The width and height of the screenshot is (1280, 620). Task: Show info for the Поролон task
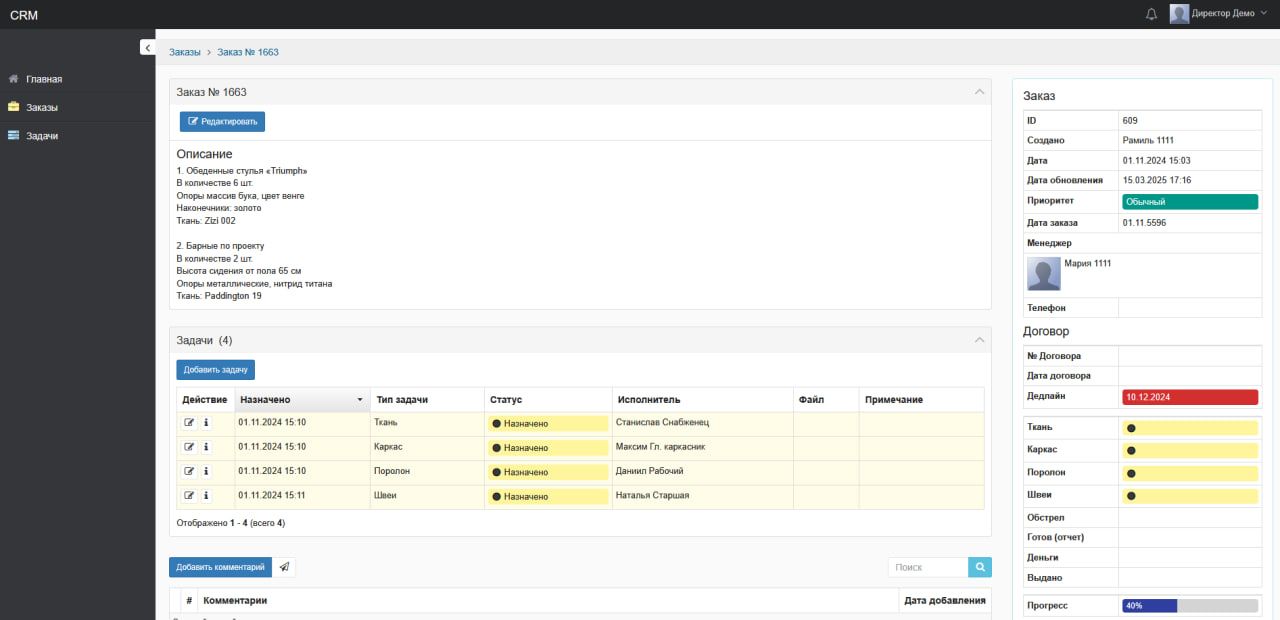206,471
